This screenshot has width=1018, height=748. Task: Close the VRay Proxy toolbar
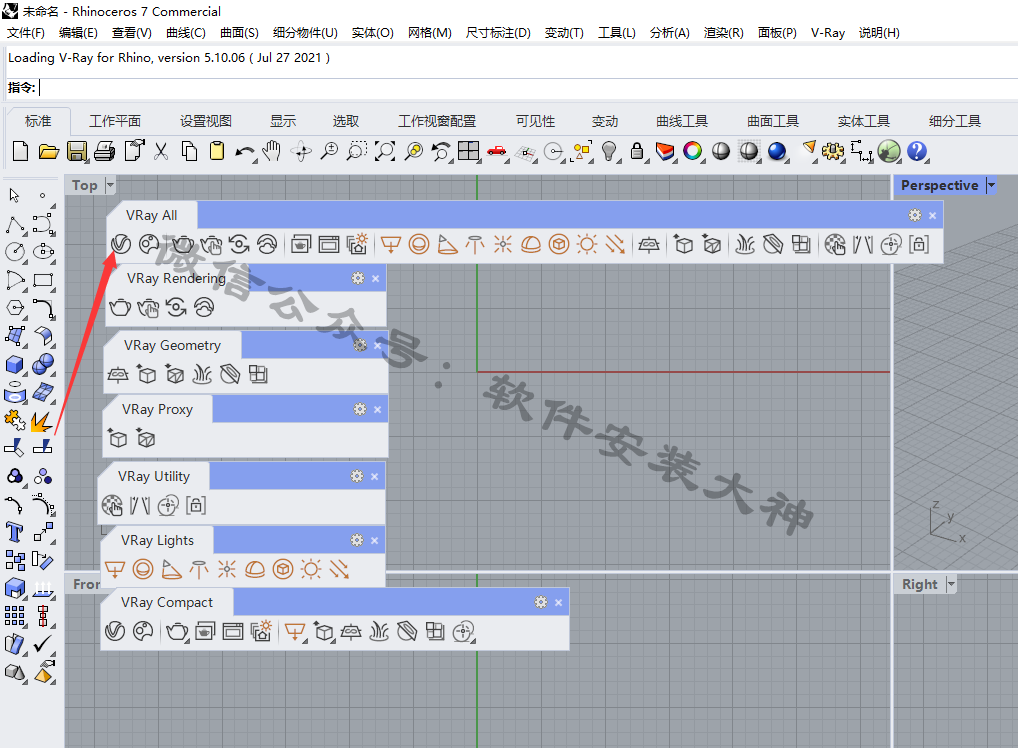pos(377,410)
